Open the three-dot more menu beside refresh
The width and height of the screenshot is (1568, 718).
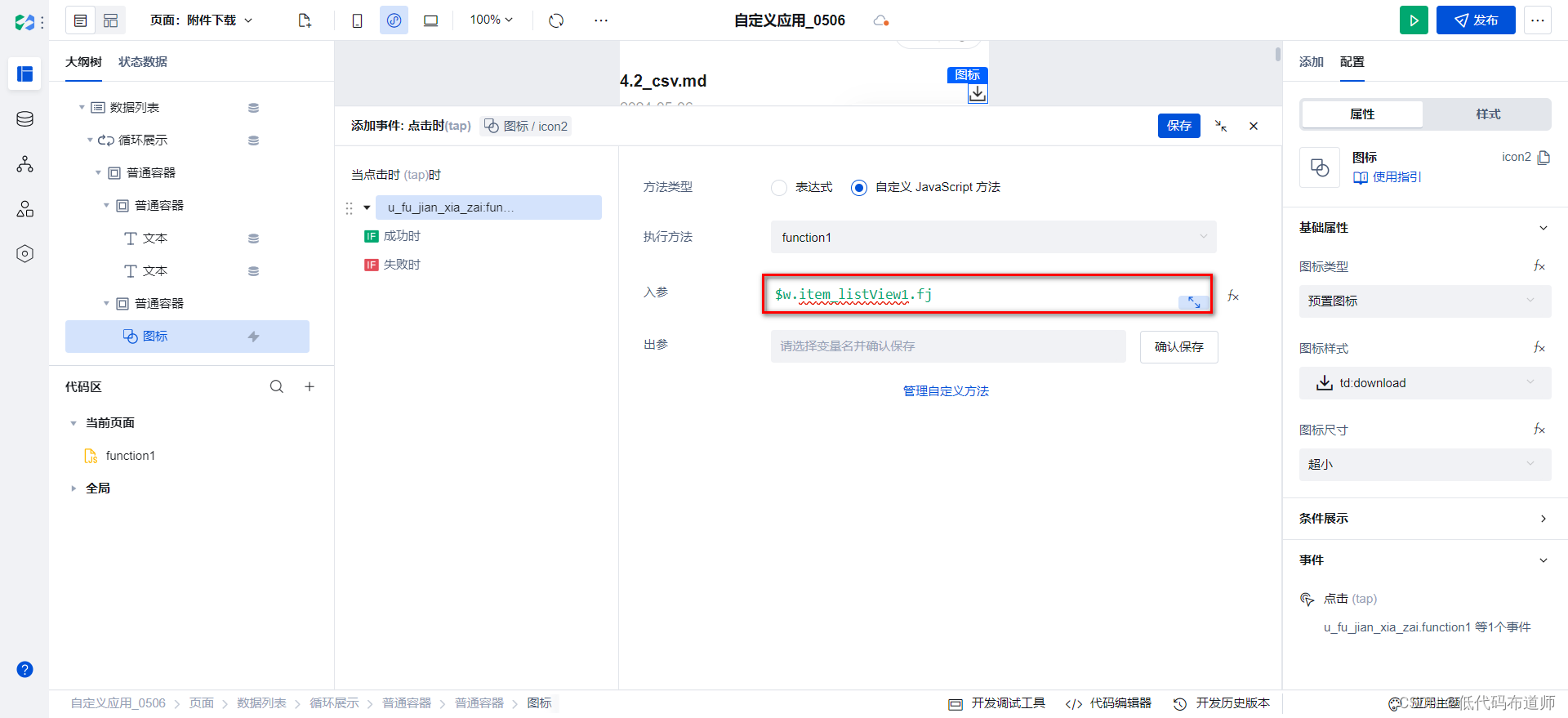pos(601,20)
